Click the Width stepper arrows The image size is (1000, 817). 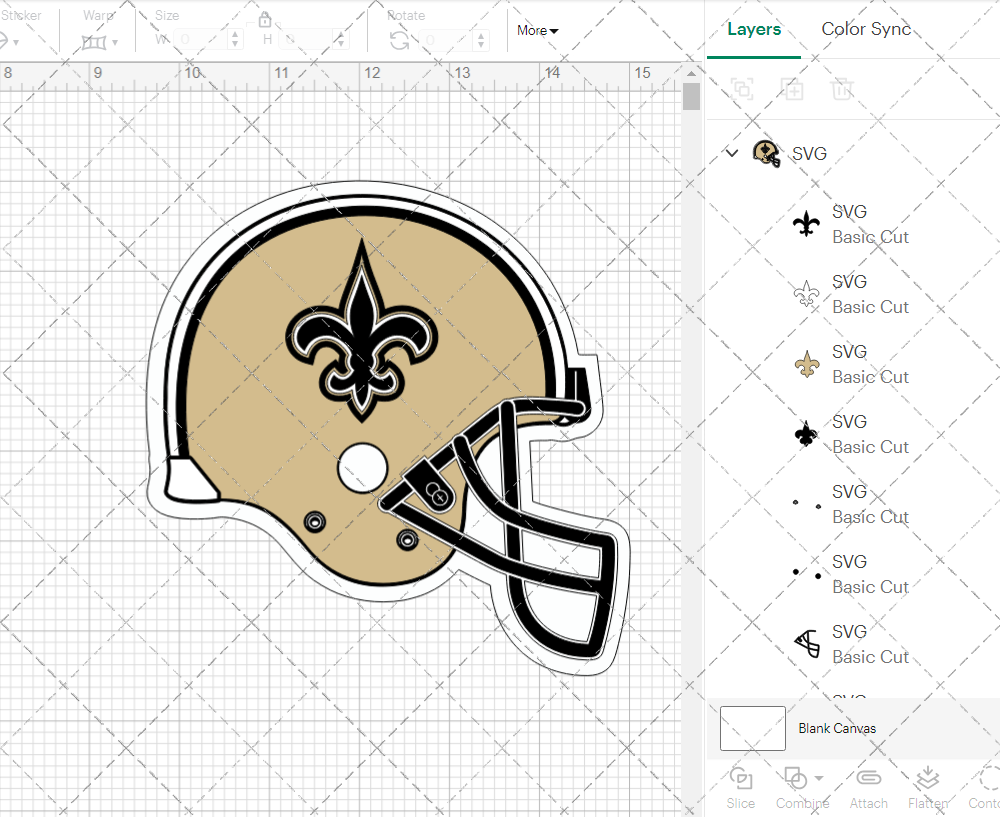pyautogui.click(x=235, y=40)
